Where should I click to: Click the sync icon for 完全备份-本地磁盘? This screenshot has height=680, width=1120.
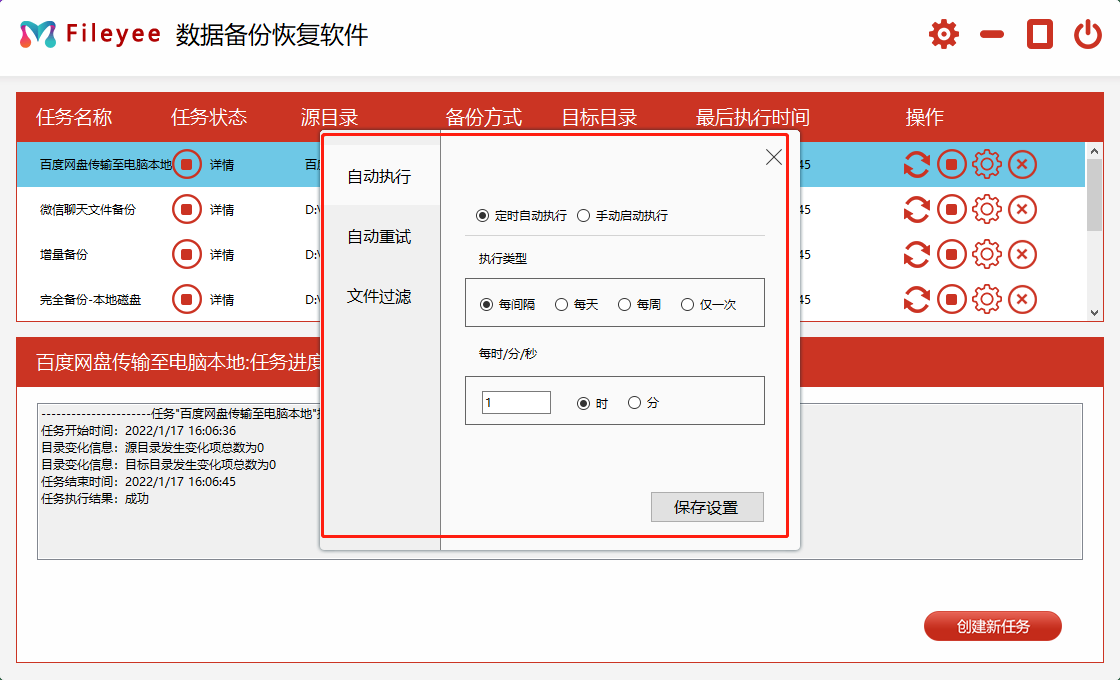916,299
